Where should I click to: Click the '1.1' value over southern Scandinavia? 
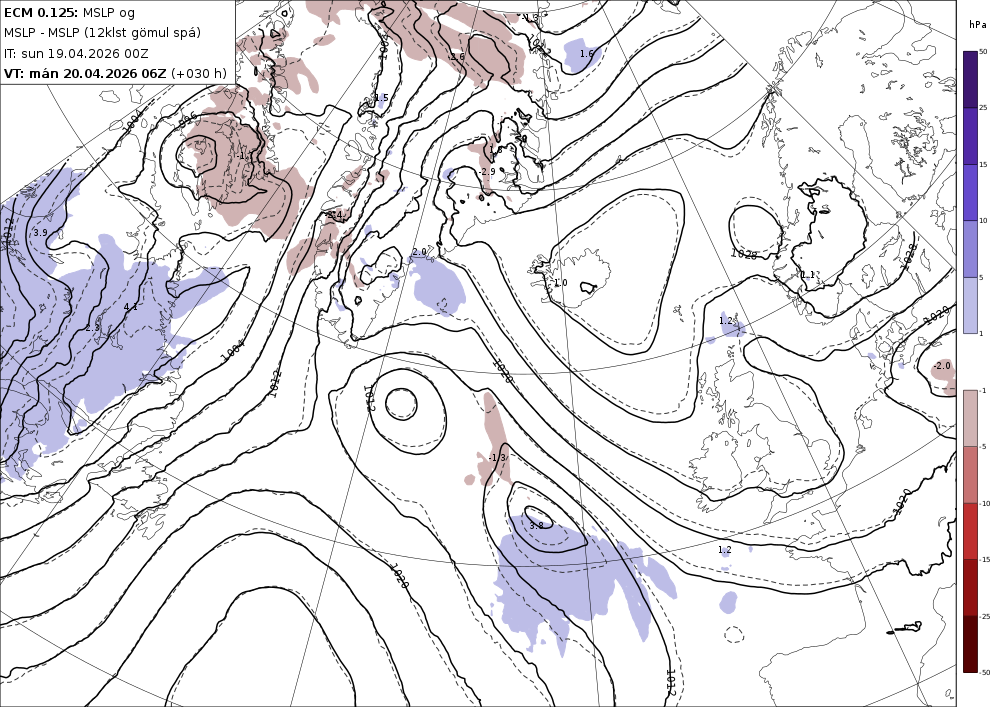(x=807, y=275)
